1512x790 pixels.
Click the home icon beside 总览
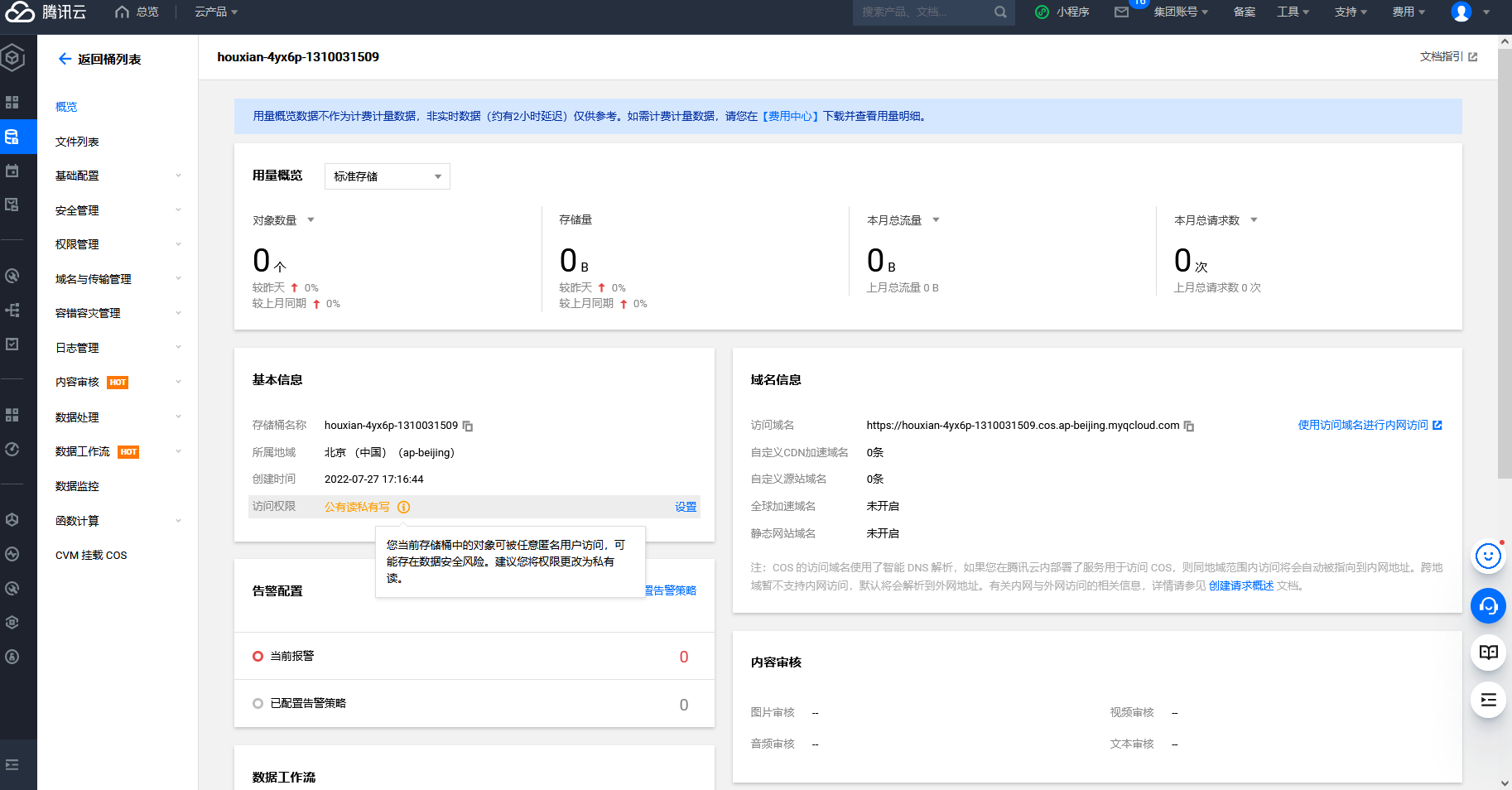[122, 12]
